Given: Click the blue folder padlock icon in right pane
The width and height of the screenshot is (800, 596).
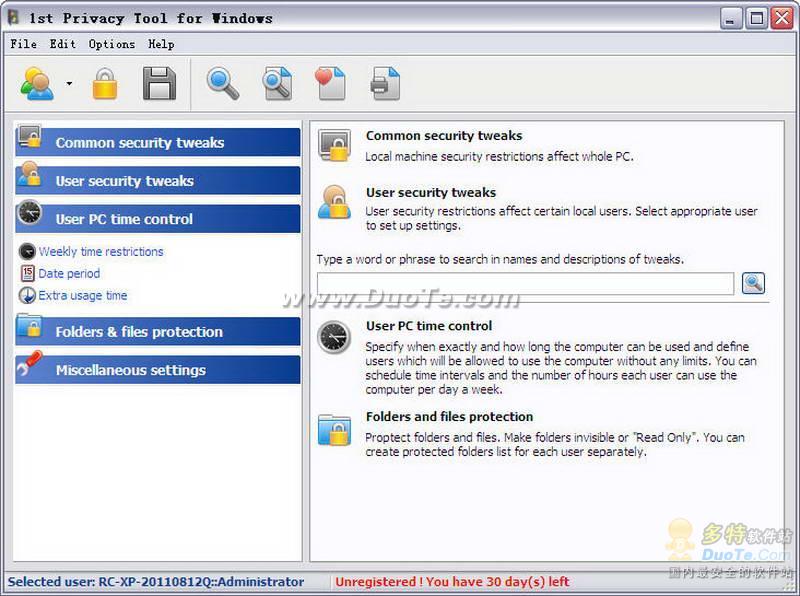Looking at the screenshot, I should pyautogui.click(x=334, y=430).
